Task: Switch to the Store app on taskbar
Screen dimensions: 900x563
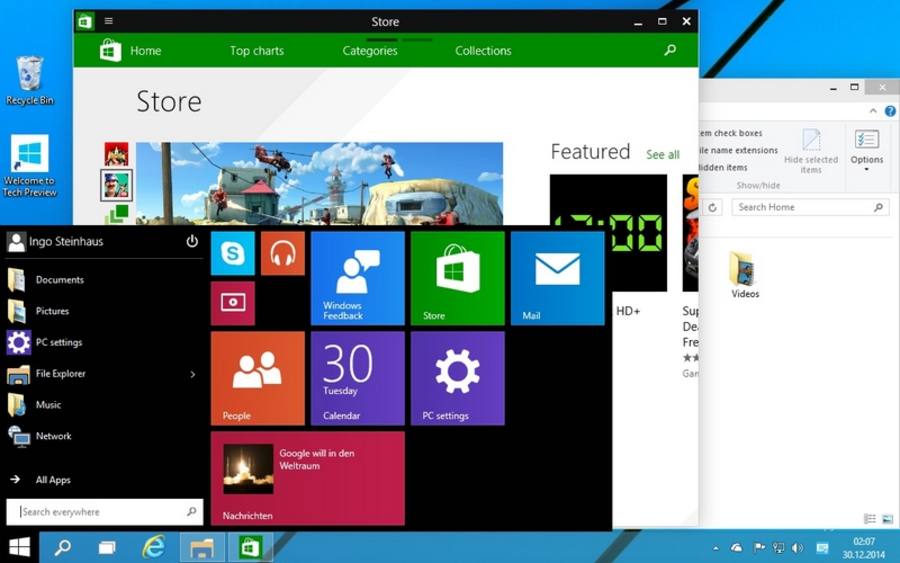Action: 250,548
